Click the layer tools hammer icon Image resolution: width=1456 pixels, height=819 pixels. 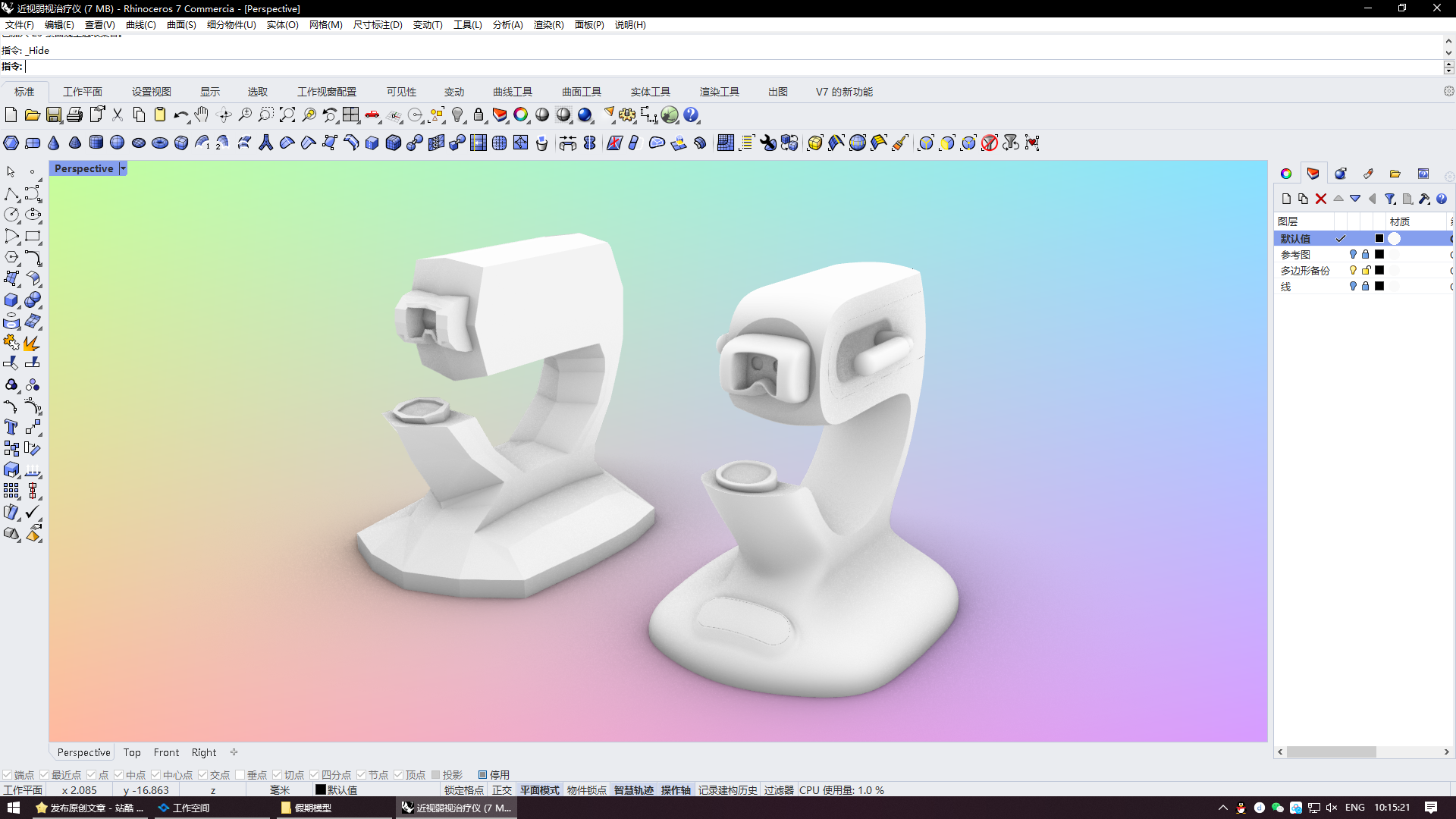point(1424,199)
